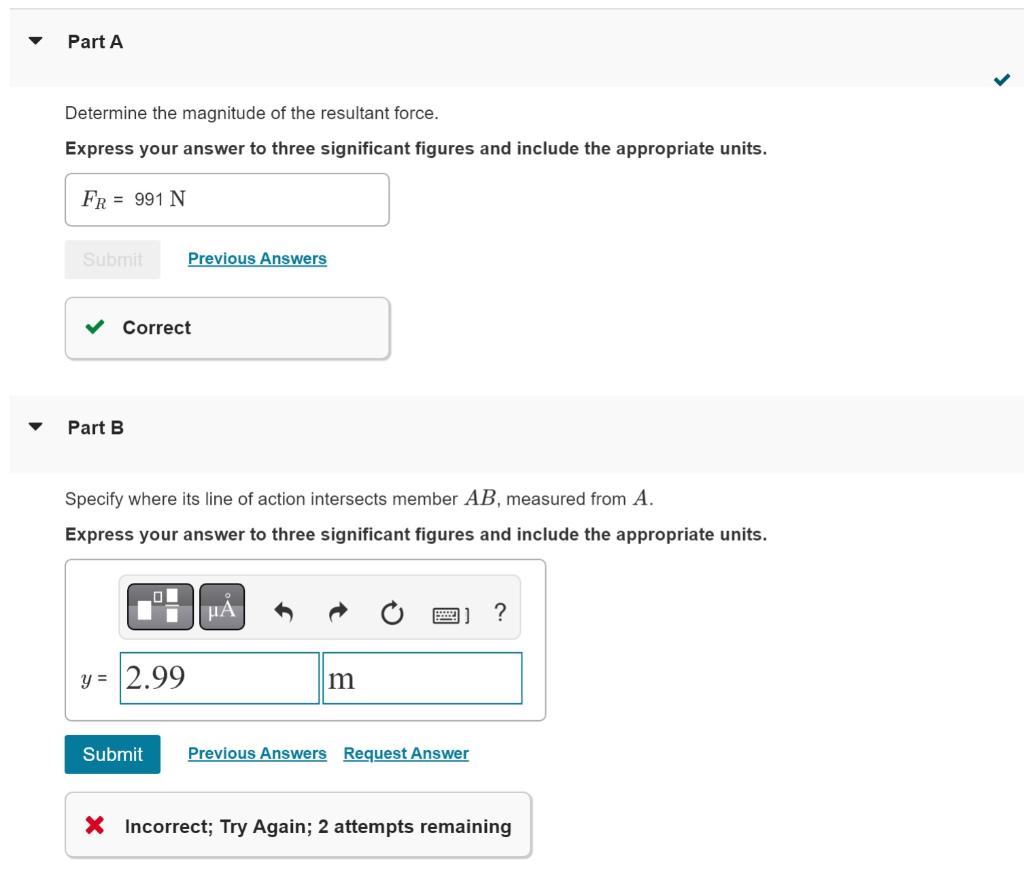Screen dimensions: 1024x895
Task: Open the math templates palette icon
Action: [x=156, y=604]
